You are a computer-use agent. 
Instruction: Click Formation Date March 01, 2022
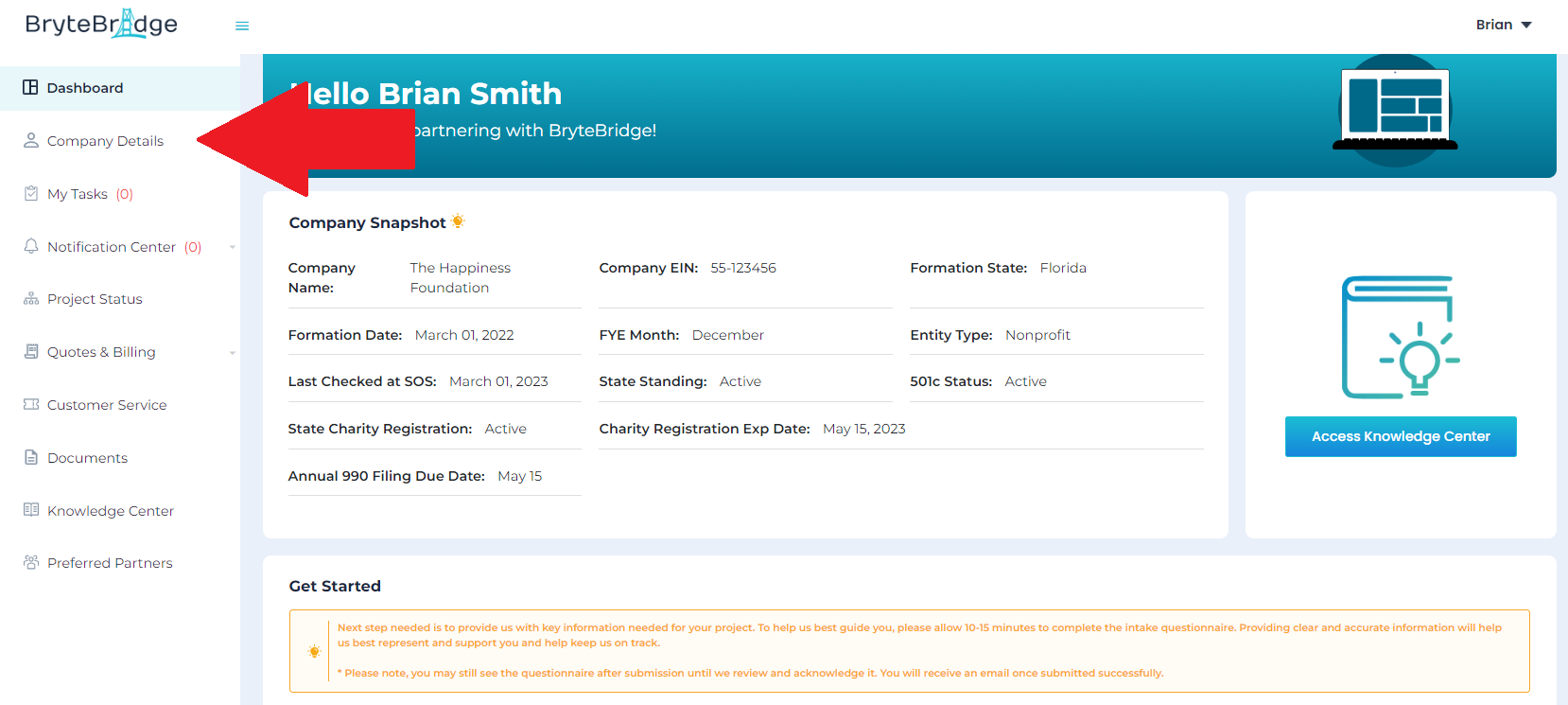click(x=464, y=335)
